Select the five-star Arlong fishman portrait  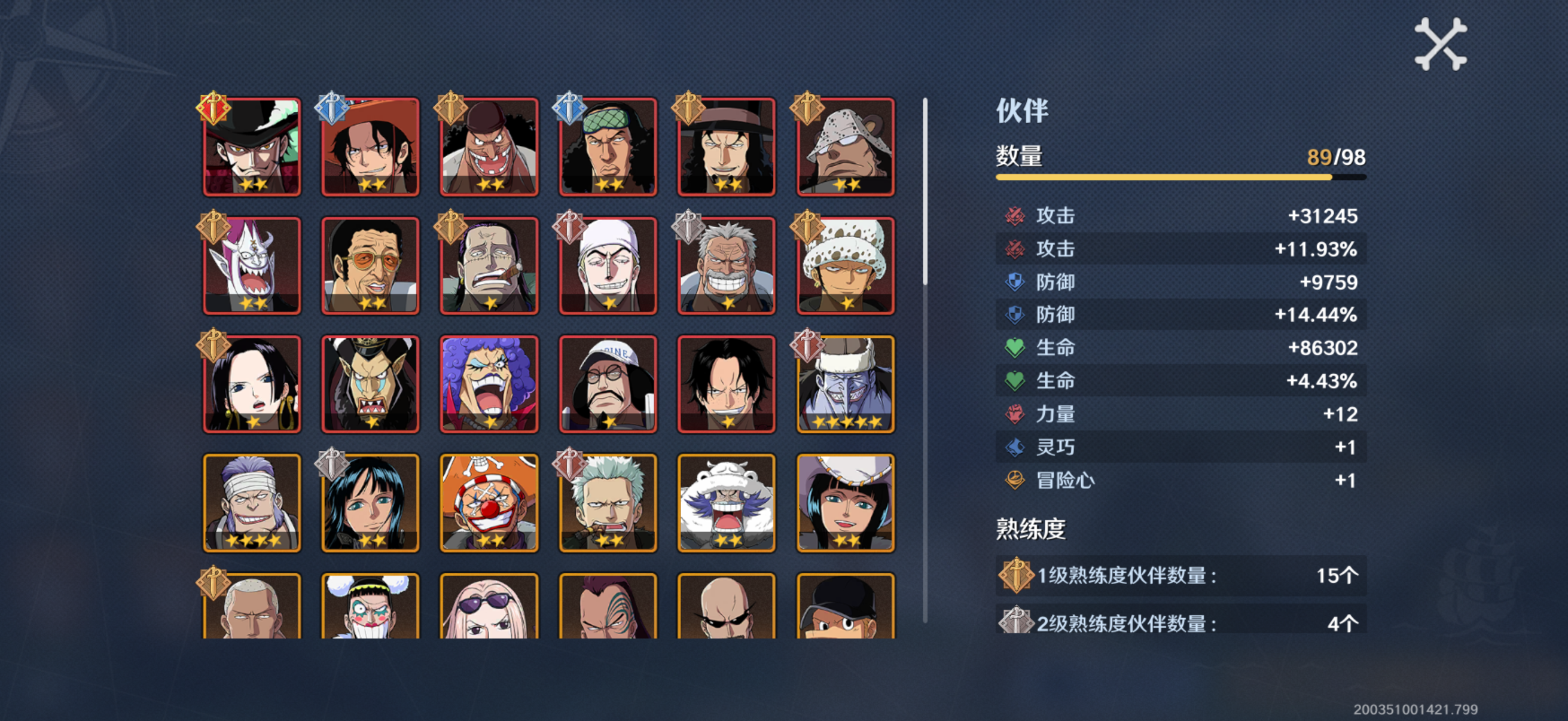pyautogui.click(x=846, y=384)
